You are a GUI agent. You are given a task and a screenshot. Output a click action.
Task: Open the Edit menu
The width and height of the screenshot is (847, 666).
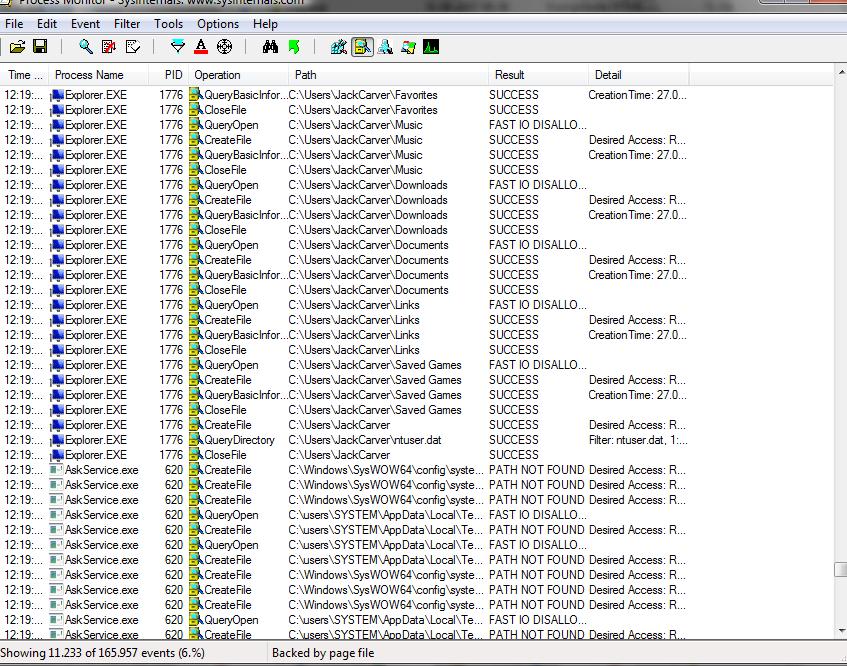[47, 24]
